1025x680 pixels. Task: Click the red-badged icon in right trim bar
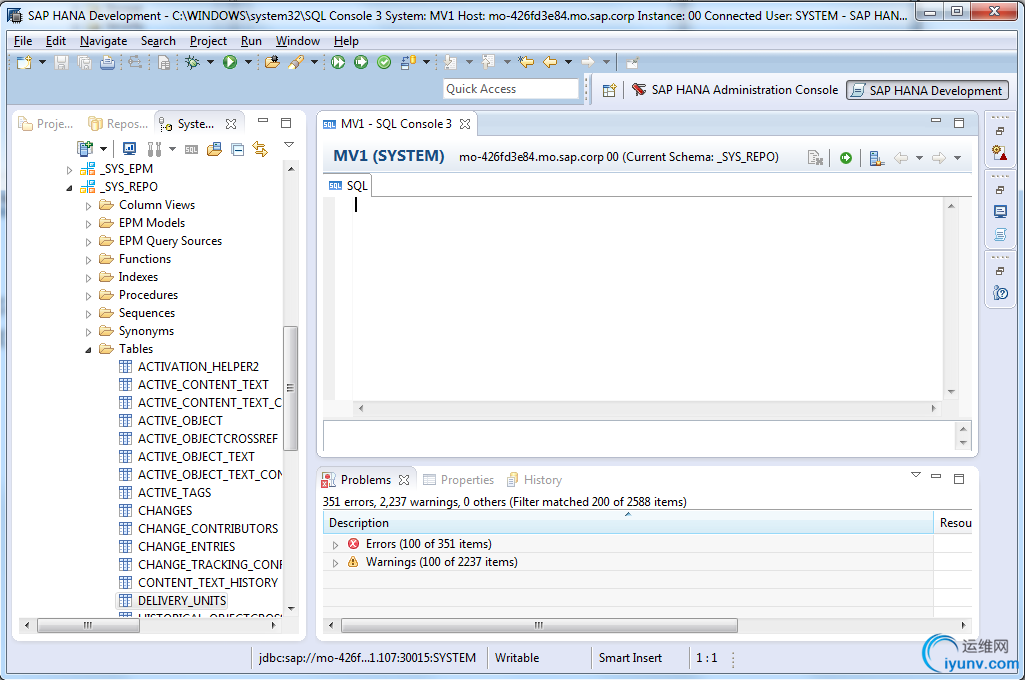[1000, 152]
